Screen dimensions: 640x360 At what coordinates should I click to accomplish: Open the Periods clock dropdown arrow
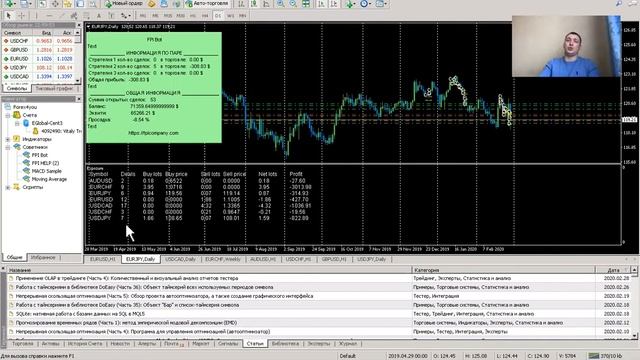370,4
